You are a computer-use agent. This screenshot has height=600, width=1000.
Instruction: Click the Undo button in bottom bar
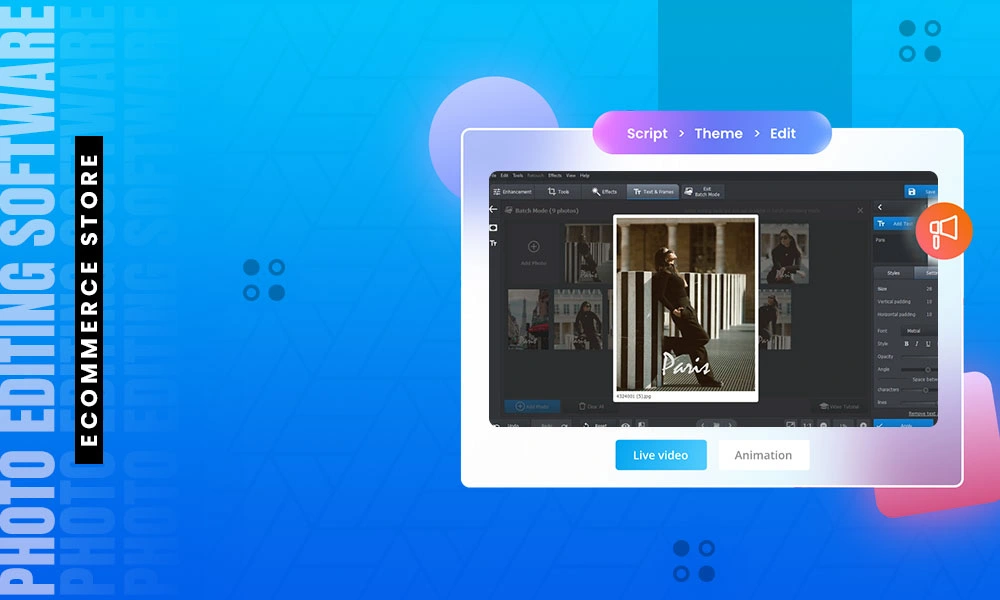pyautogui.click(x=508, y=425)
